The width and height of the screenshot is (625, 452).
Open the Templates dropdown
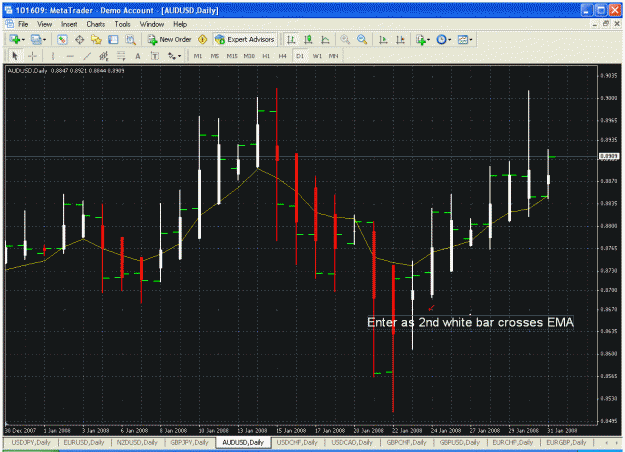pyautogui.click(x=465, y=39)
